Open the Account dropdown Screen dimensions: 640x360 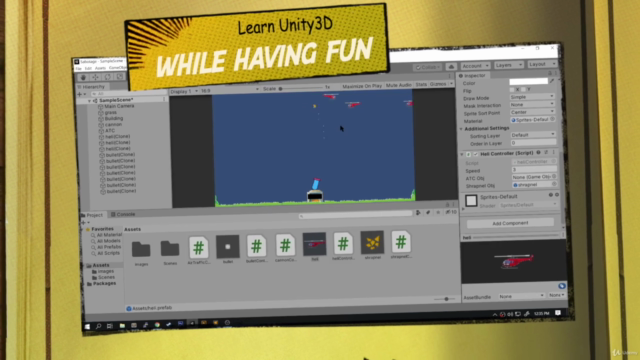pyautogui.click(x=475, y=66)
